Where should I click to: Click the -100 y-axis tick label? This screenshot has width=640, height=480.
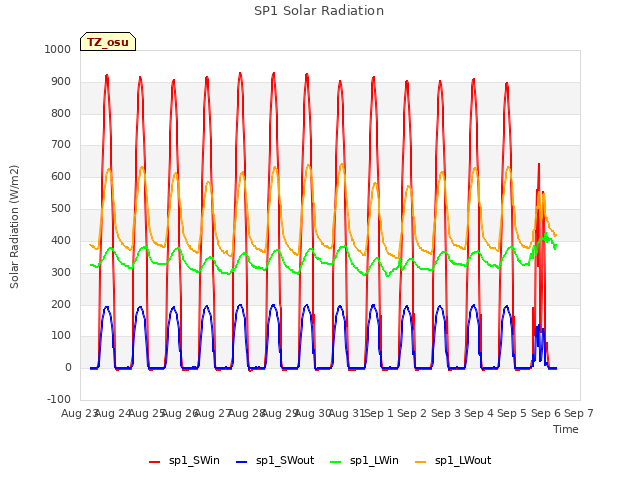click(x=59, y=399)
